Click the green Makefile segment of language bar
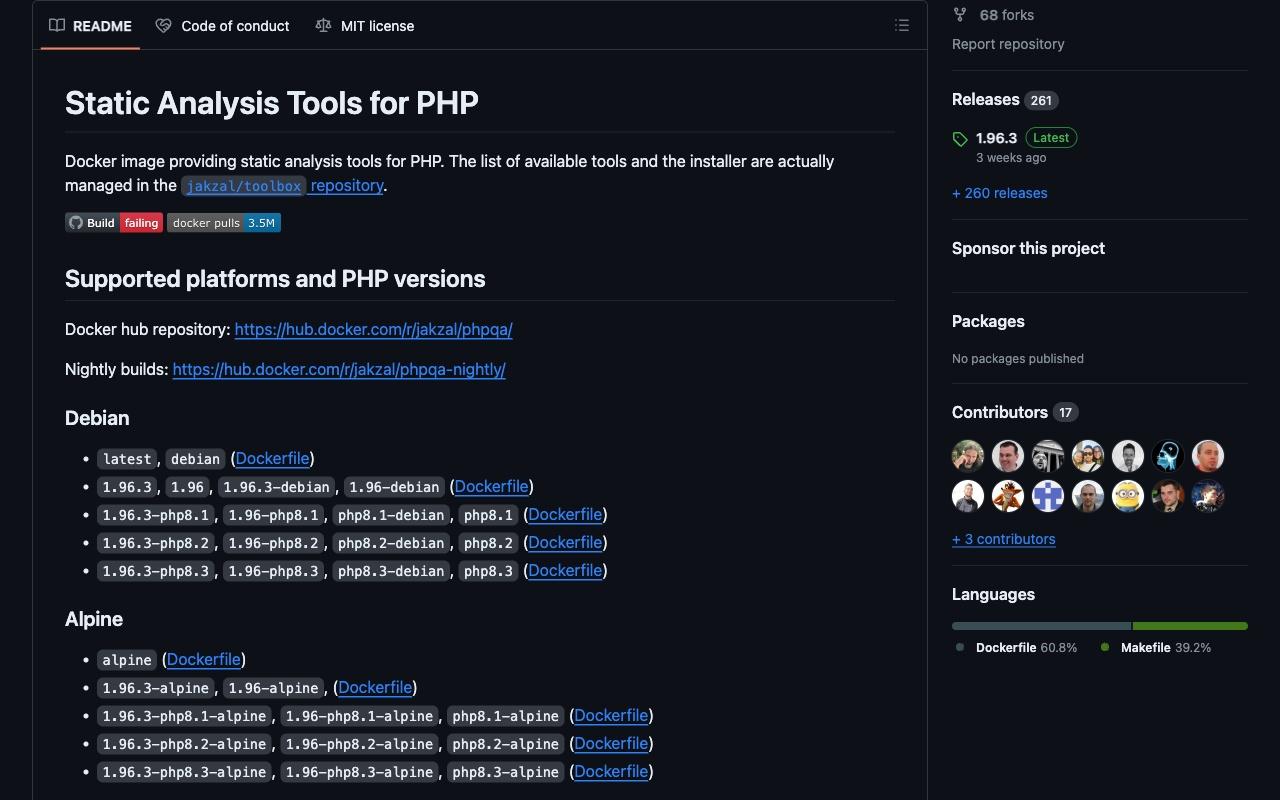 tap(1190, 626)
